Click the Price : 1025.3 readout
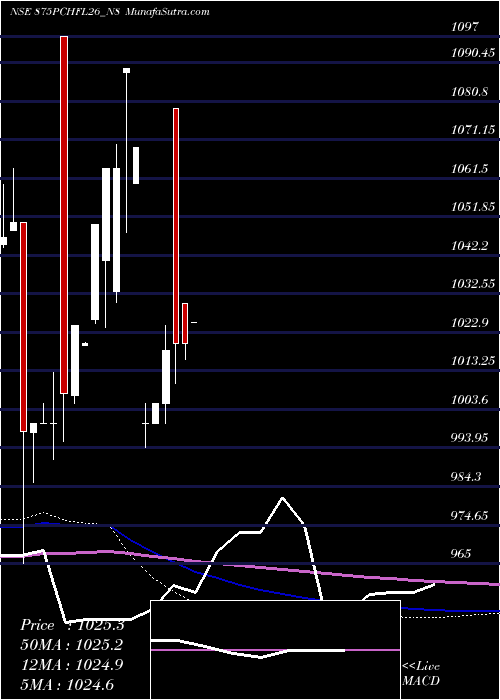The image size is (500, 700). (x=72, y=625)
